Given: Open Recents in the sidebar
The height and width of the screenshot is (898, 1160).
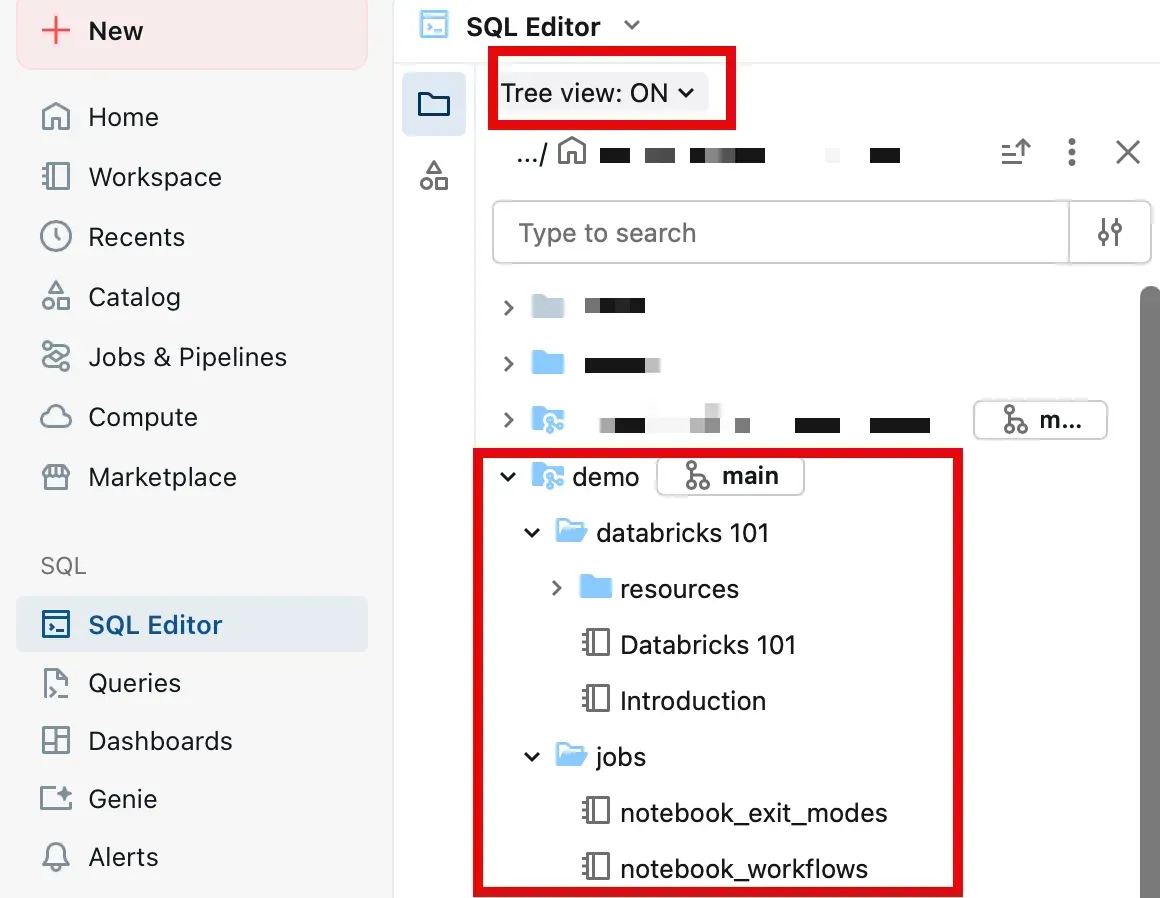Looking at the screenshot, I should [136, 237].
